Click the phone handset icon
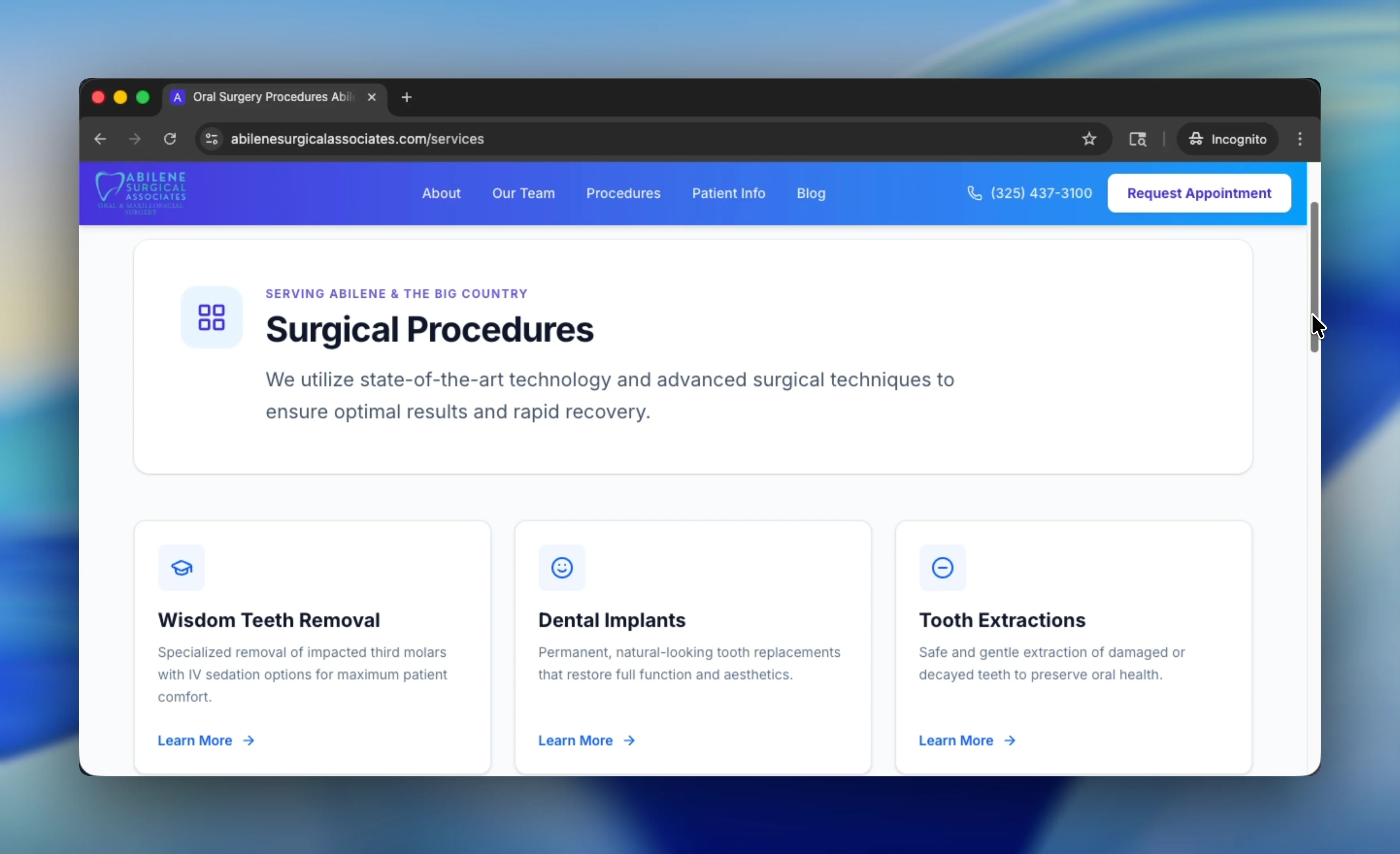Screen dimensions: 1400x854 [x=974, y=193]
